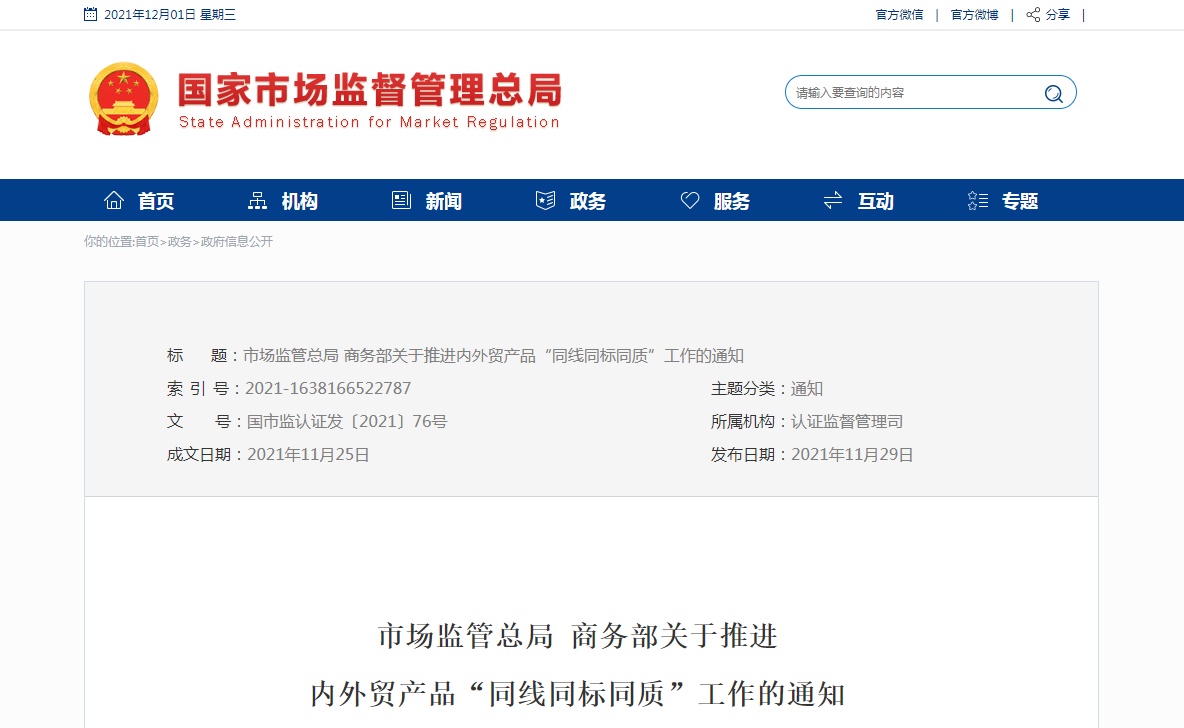The height and width of the screenshot is (728, 1184).
Task: Click 首页 in the breadcrumb trail
Action: (147, 242)
